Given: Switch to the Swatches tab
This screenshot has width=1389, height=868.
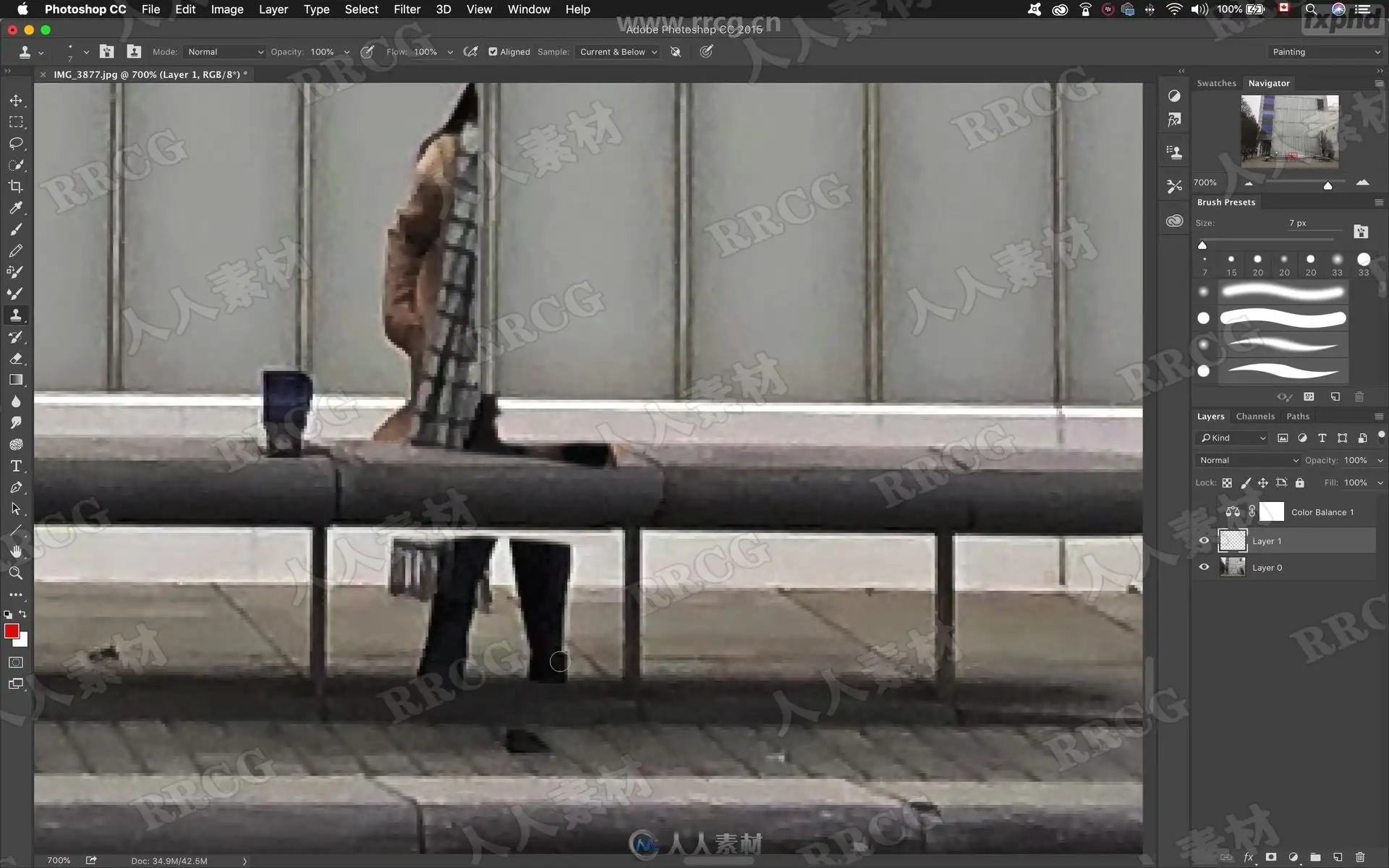Looking at the screenshot, I should tap(1216, 83).
